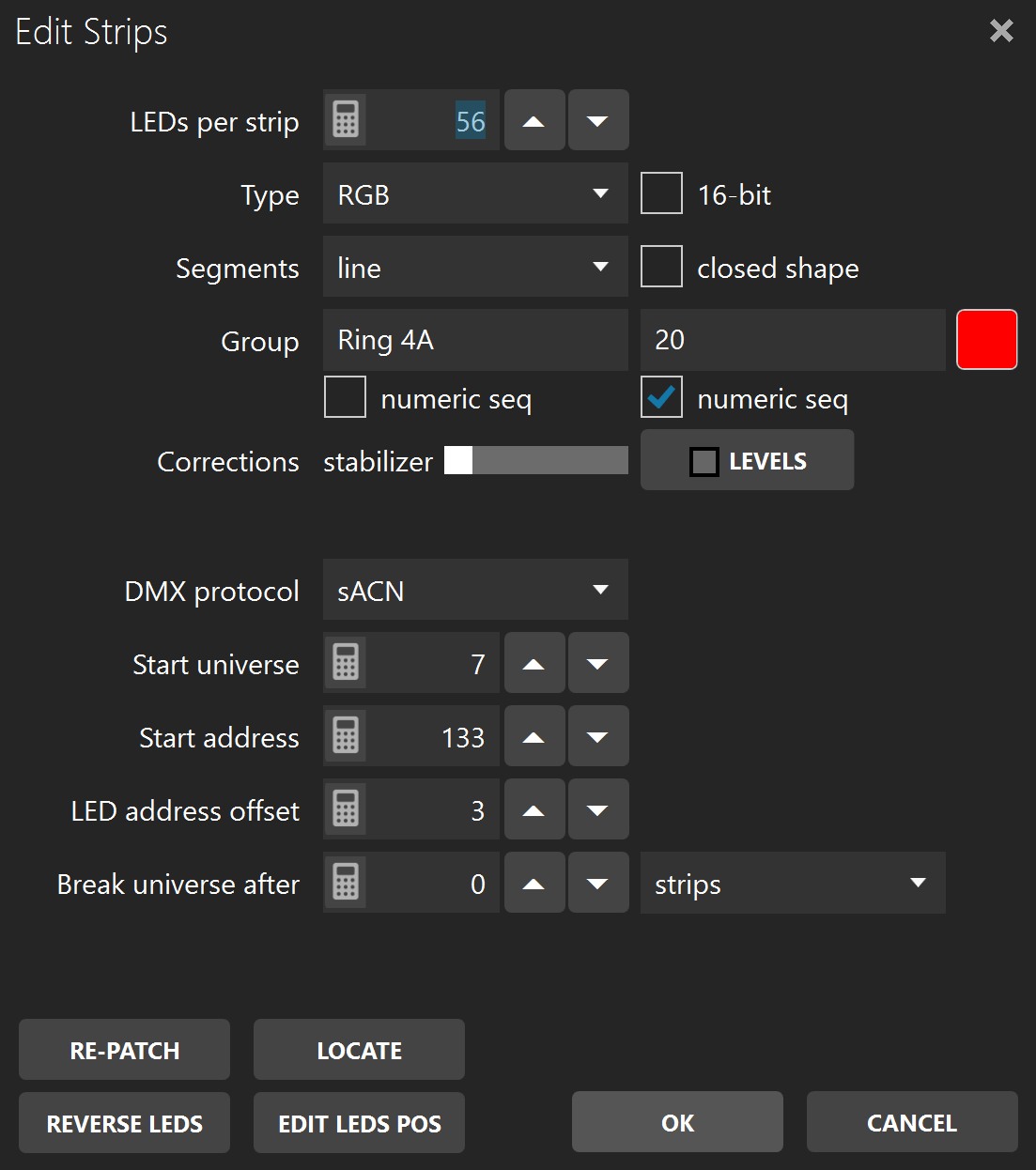
Task: Open the strips unit dropdown
Action: [x=793, y=883]
